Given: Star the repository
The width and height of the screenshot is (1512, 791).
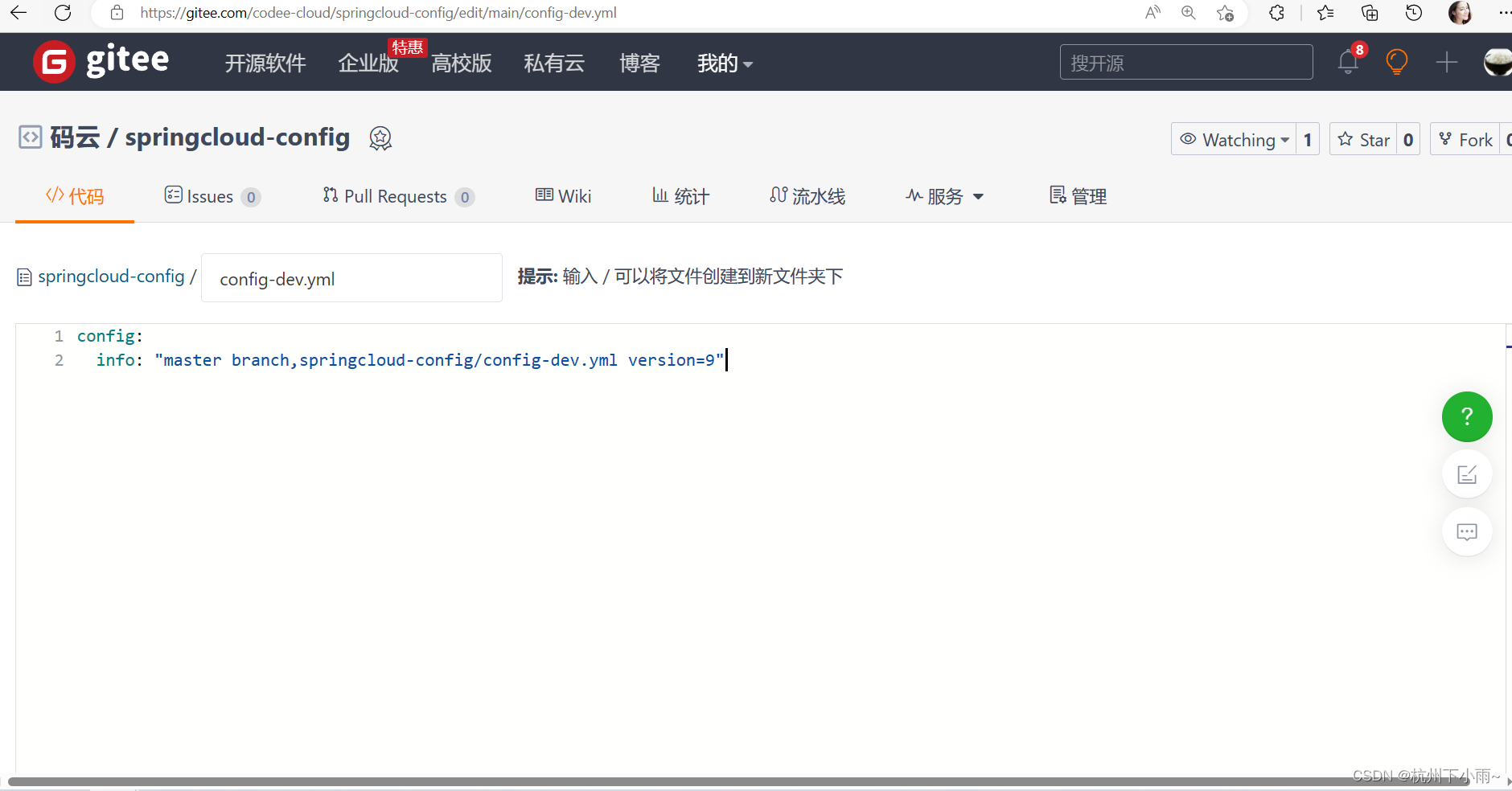Looking at the screenshot, I should coord(1363,139).
